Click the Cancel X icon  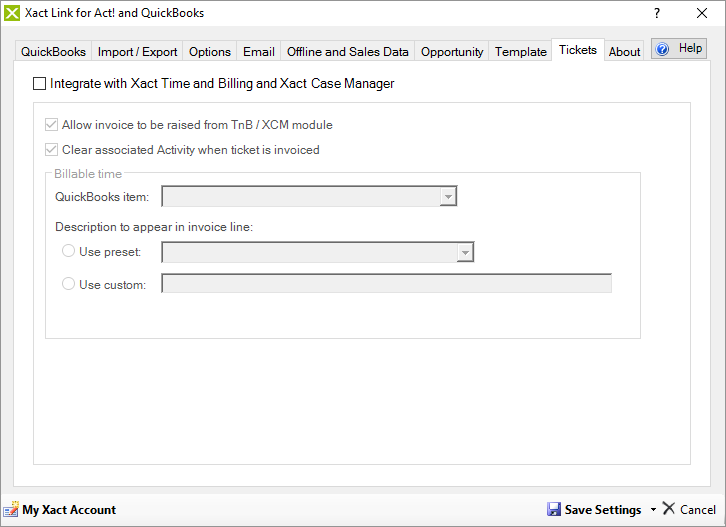[x=669, y=508]
